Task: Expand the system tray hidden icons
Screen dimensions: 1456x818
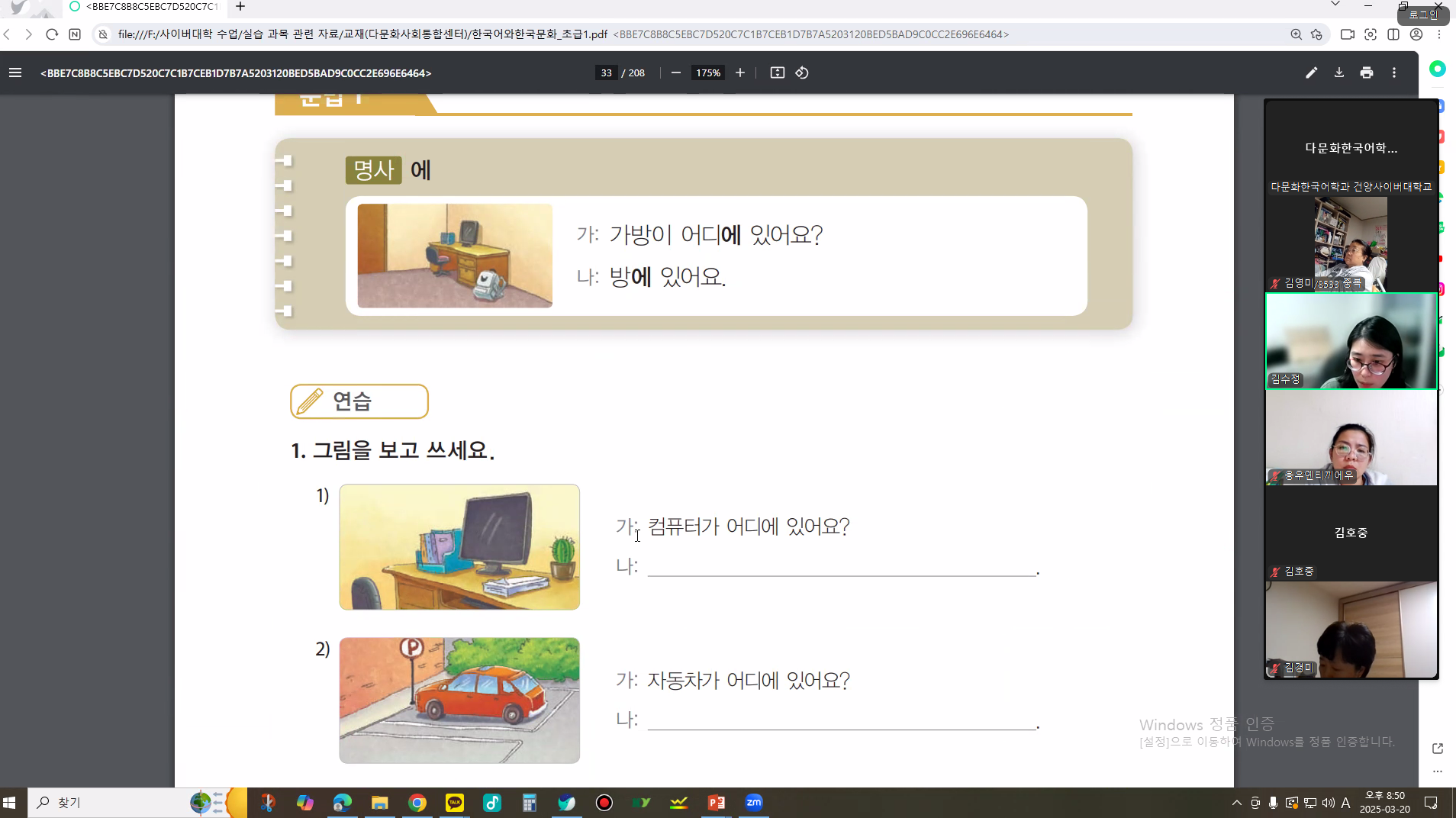Action: tap(1236, 803)
